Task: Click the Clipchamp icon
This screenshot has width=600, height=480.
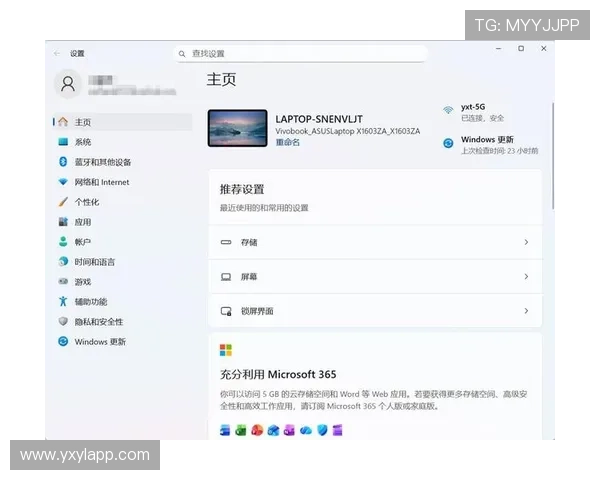Action: pos(338,430)
